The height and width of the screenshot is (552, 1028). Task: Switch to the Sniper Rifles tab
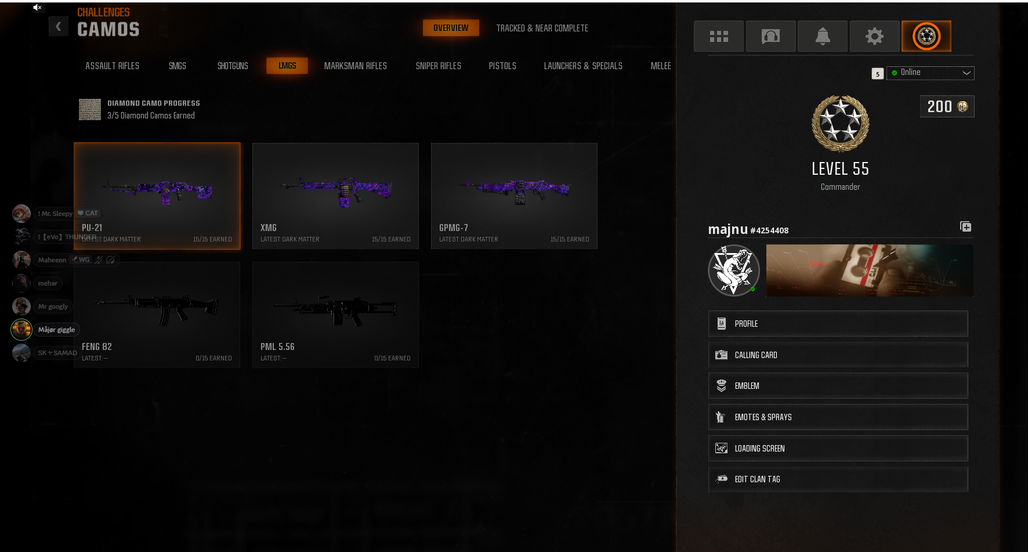pyautogui.click(x=438, y=66)
